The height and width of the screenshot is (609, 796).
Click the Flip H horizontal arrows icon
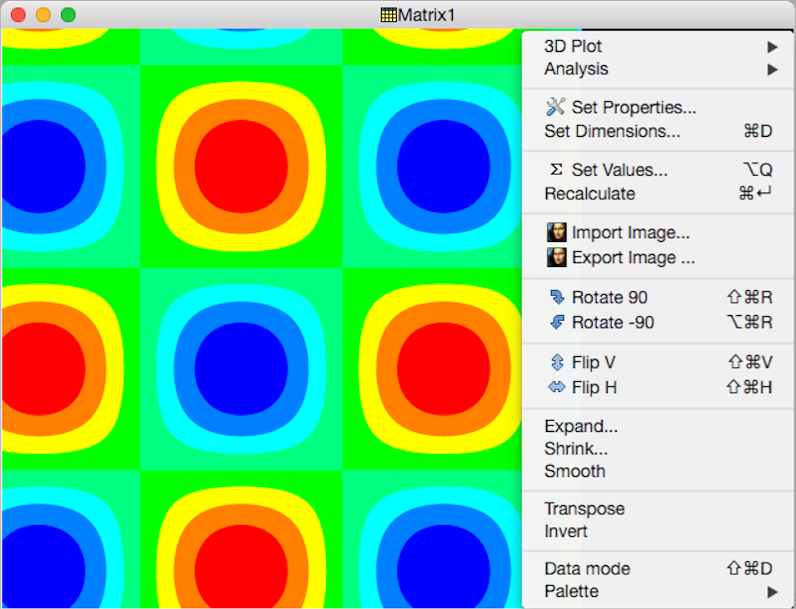(x=557, y=387)
